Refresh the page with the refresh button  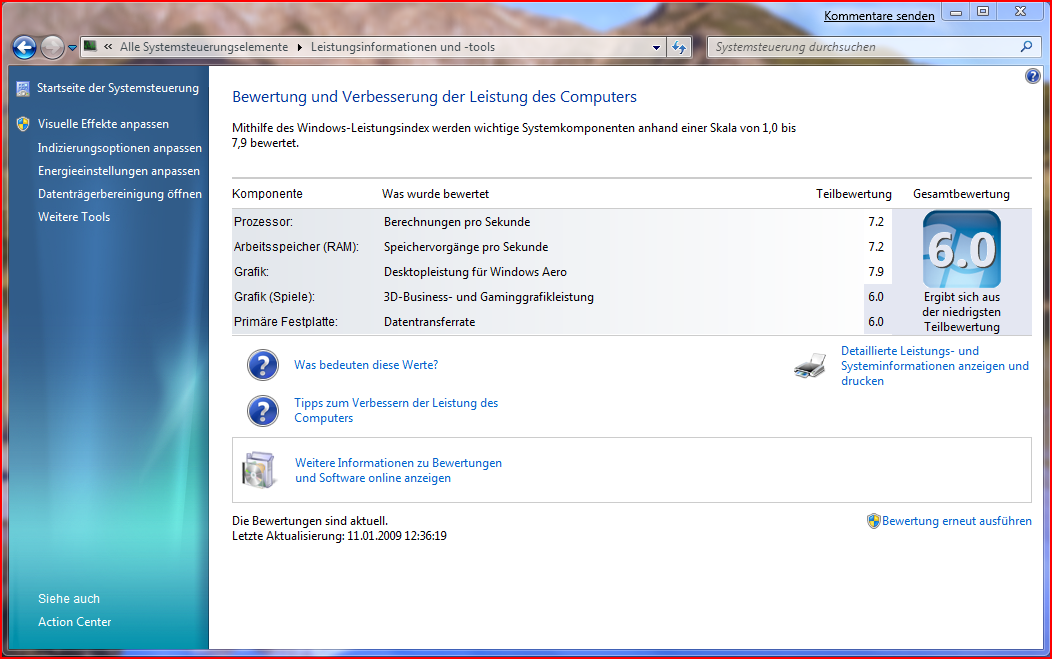click(679, 47)
